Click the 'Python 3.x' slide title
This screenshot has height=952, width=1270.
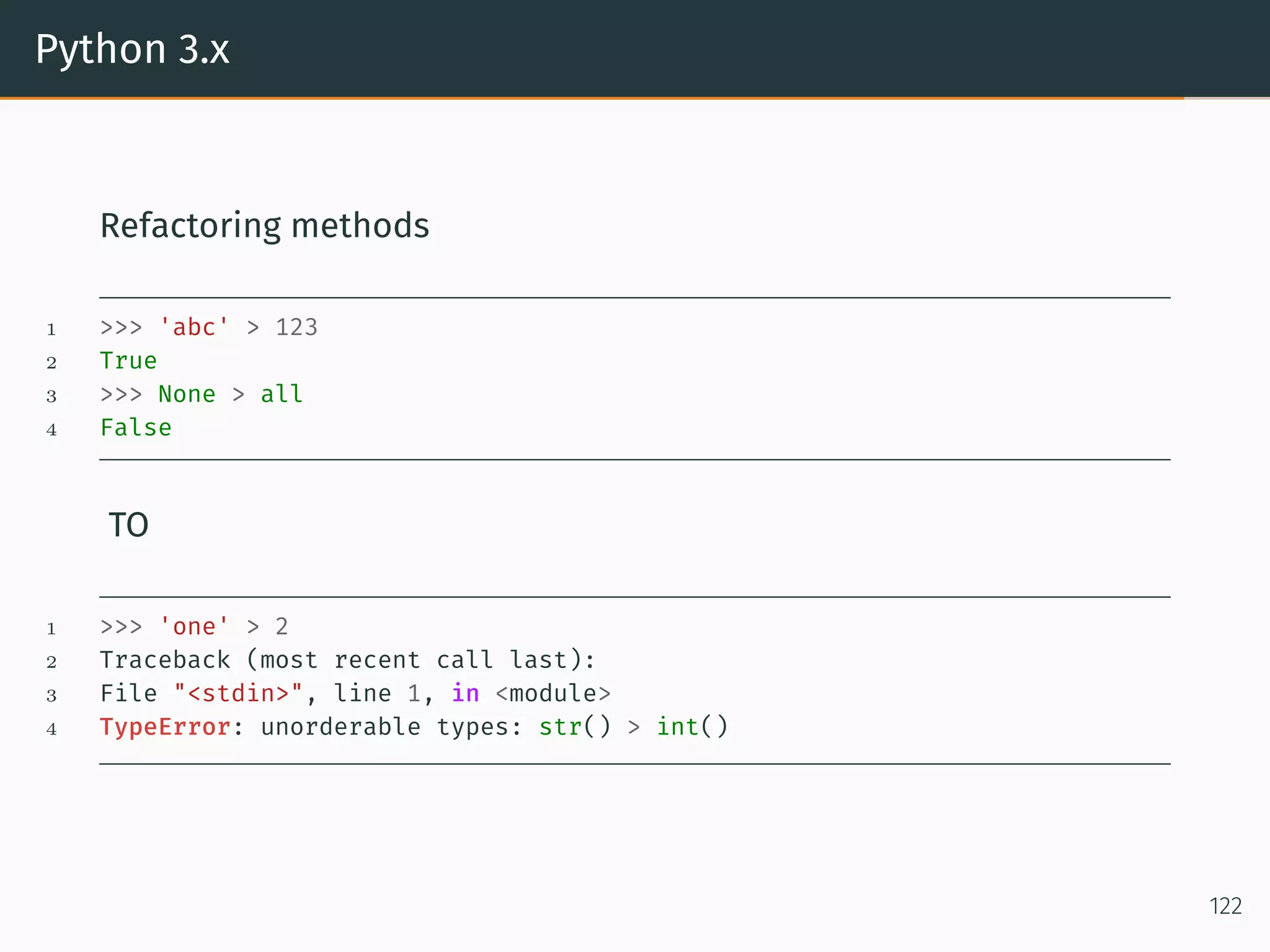coord(132,50)
